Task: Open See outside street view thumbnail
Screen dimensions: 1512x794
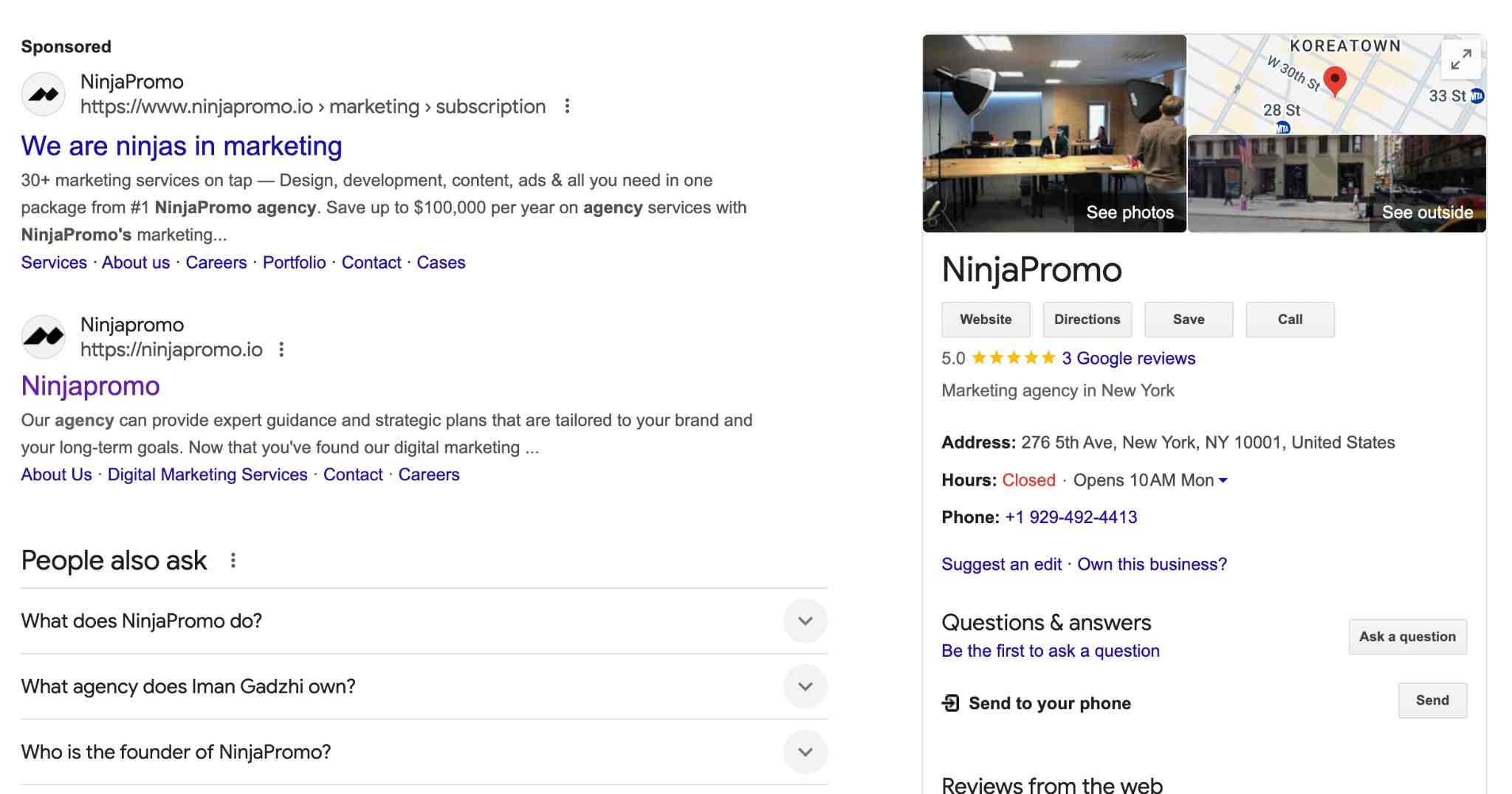Action: pyautogui.click(x=1337, y=184)
